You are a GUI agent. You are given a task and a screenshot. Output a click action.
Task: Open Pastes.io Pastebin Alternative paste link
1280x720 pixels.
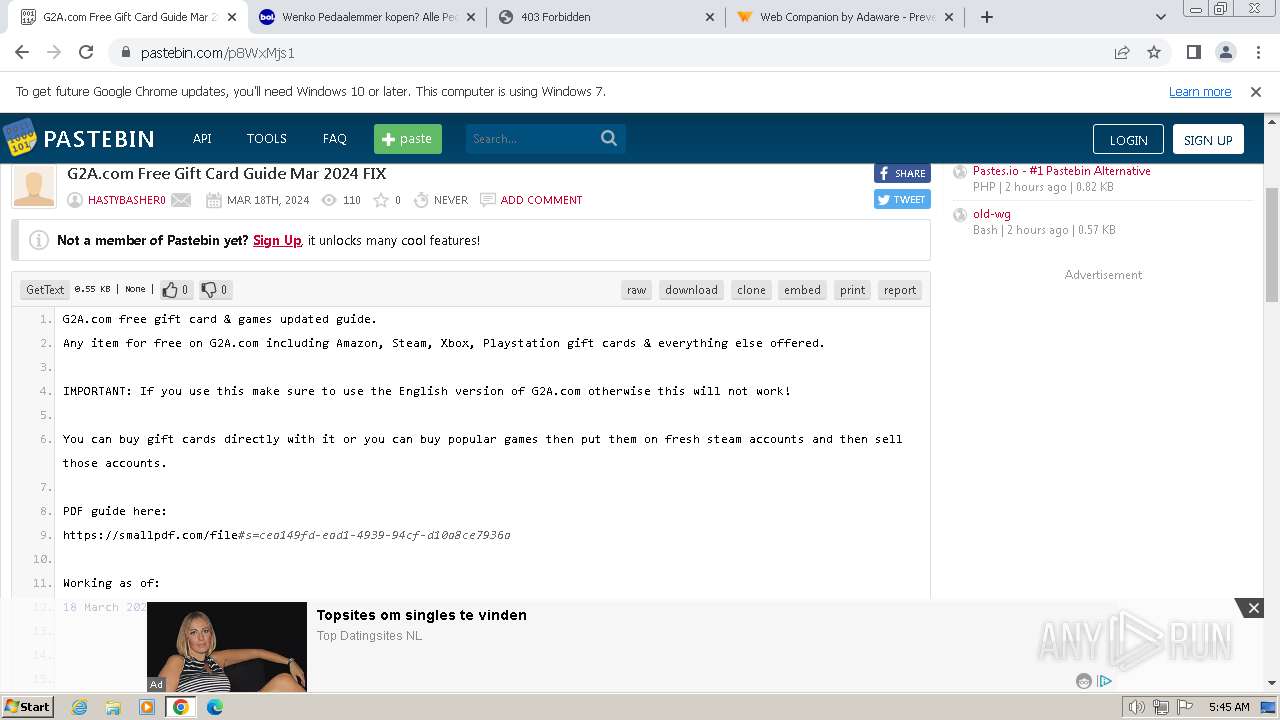coord(1062,171)
